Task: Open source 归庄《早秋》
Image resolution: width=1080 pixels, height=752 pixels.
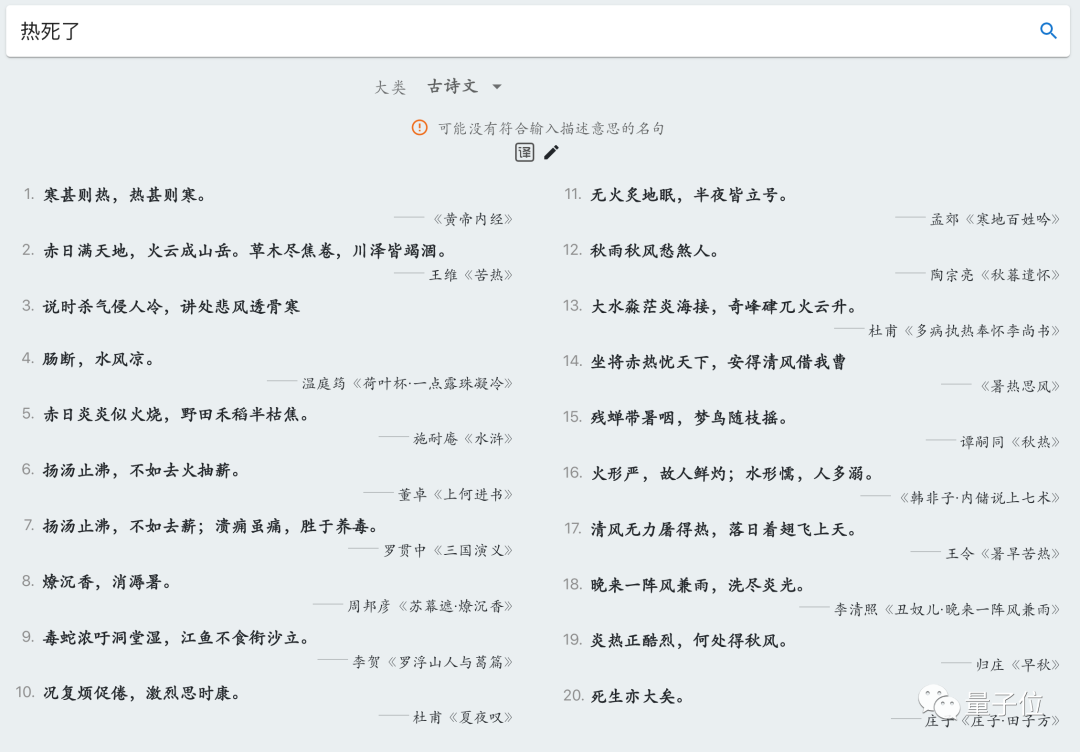Action: point(1017,666)
